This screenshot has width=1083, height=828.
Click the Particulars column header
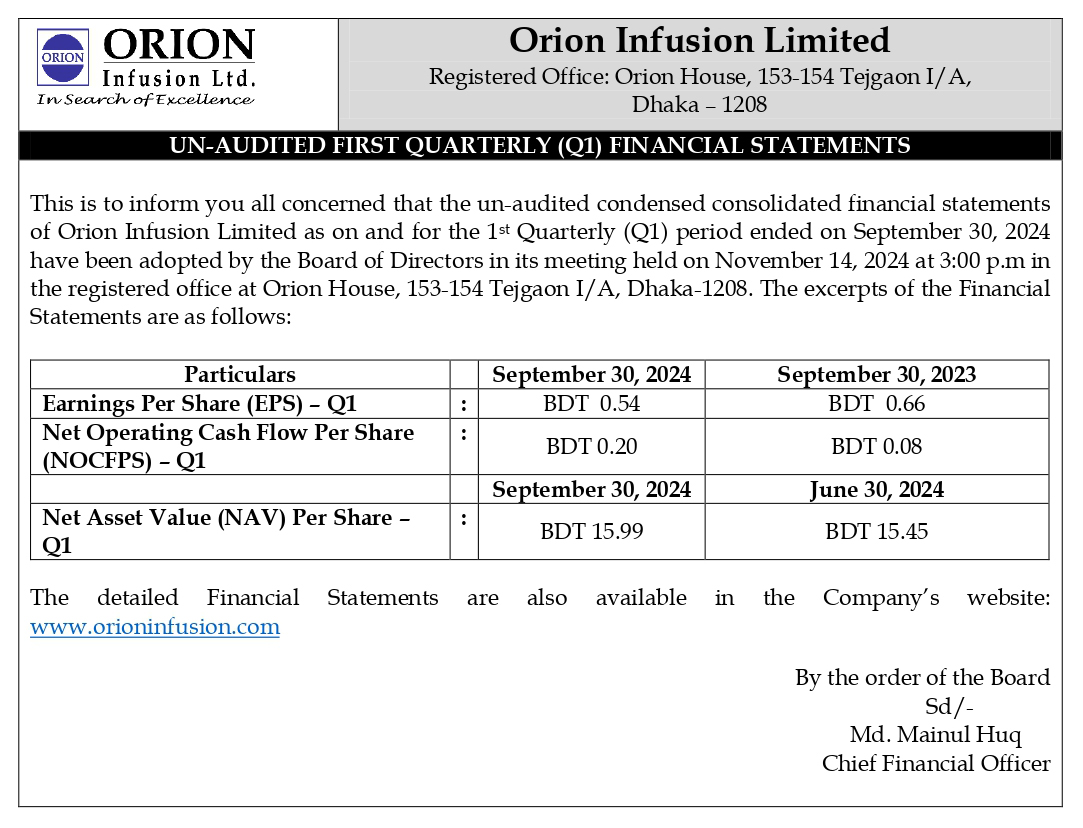click(240, 375)
